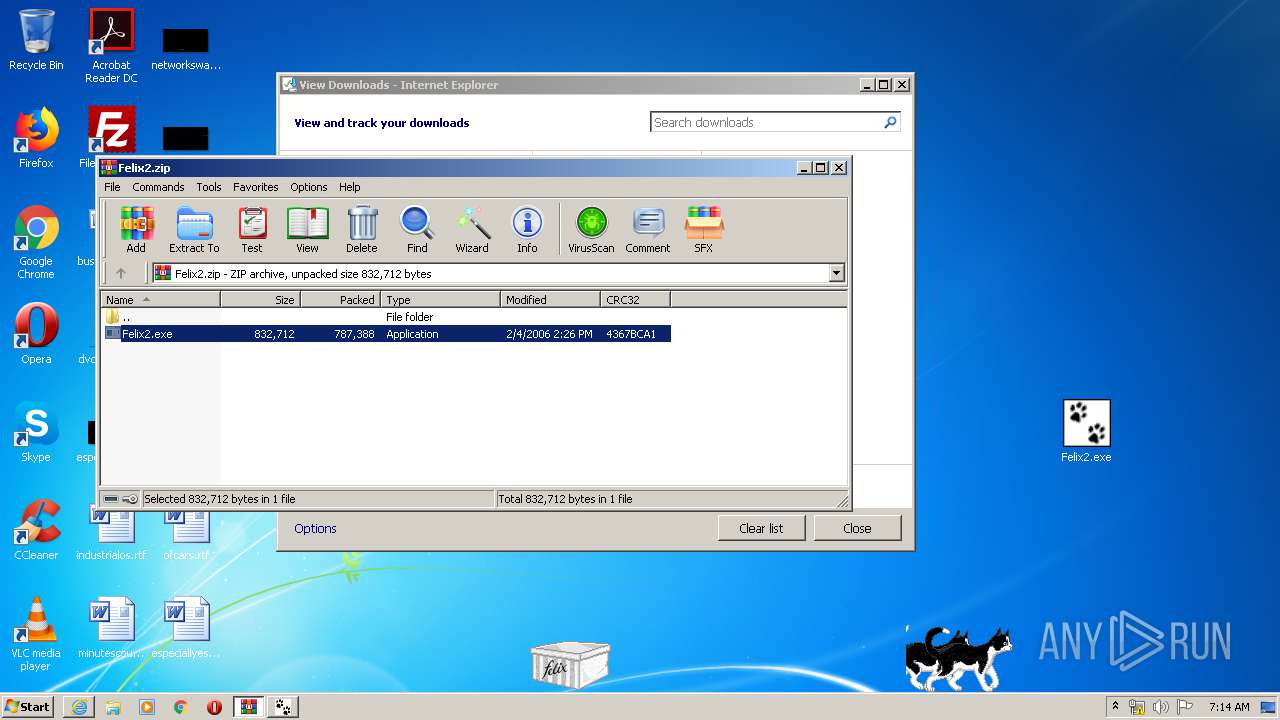1280x720 pixels.
Task: Select the Acrobat Reader DC shortcut
Action: click(x=111, y=46)
